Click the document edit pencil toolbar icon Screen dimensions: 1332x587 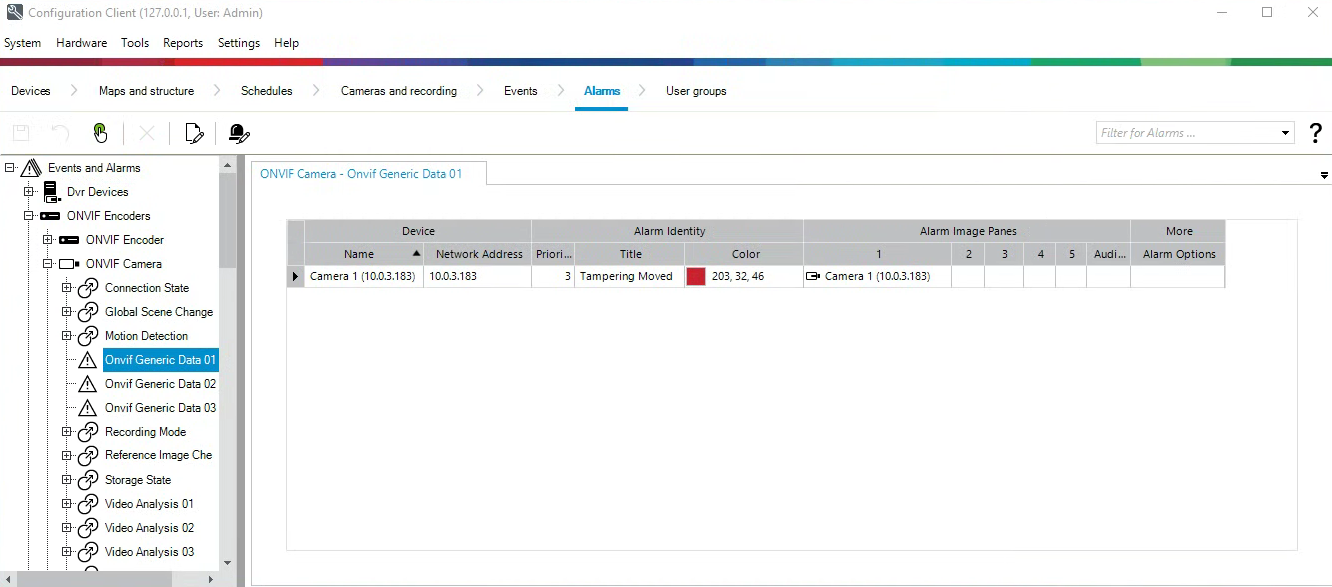[194, 133]
